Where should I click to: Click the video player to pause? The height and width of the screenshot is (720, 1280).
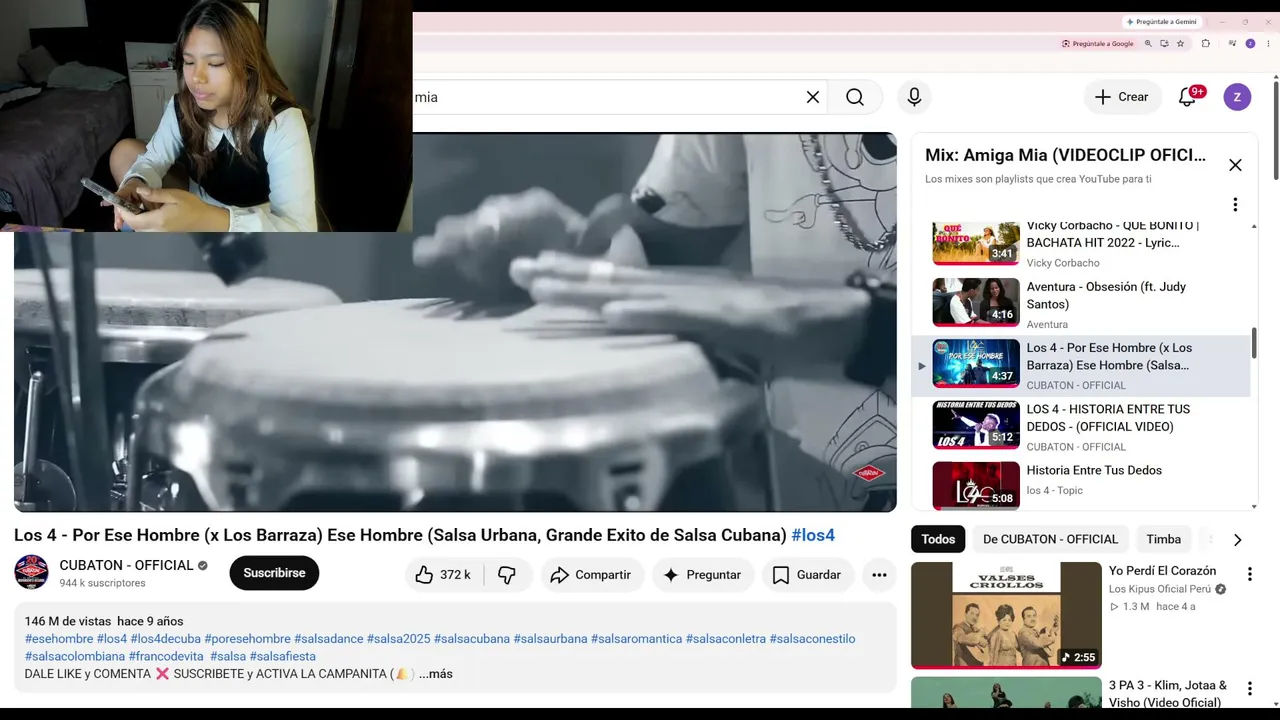tap(455, 322)
